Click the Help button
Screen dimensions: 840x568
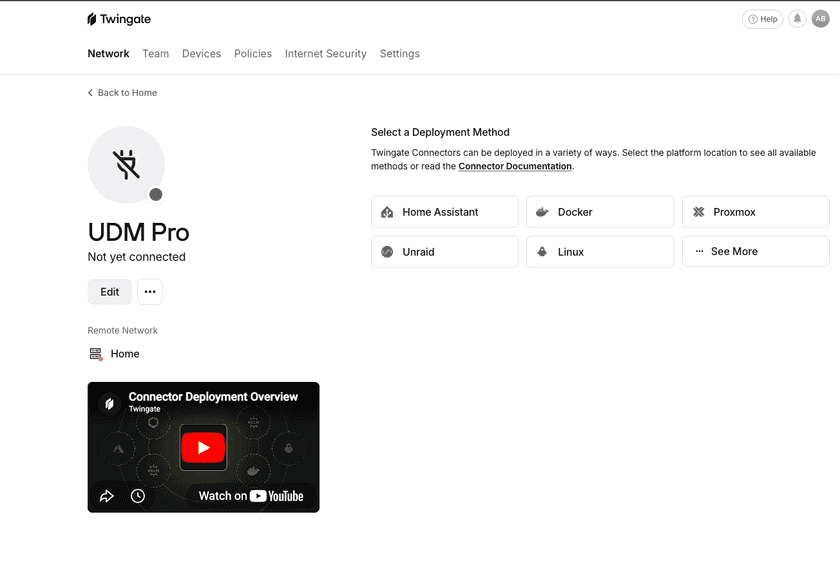tap(762, 19)
